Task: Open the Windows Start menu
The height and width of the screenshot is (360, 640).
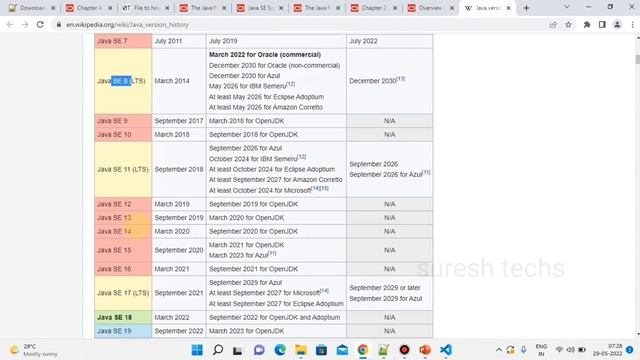Action: (197, 350)
